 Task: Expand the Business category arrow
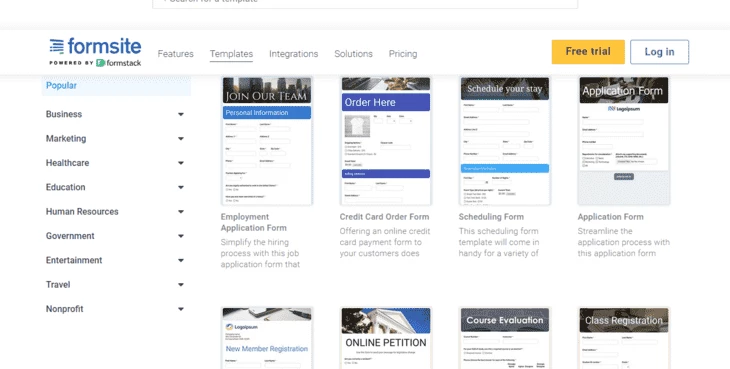pos(181,114)
